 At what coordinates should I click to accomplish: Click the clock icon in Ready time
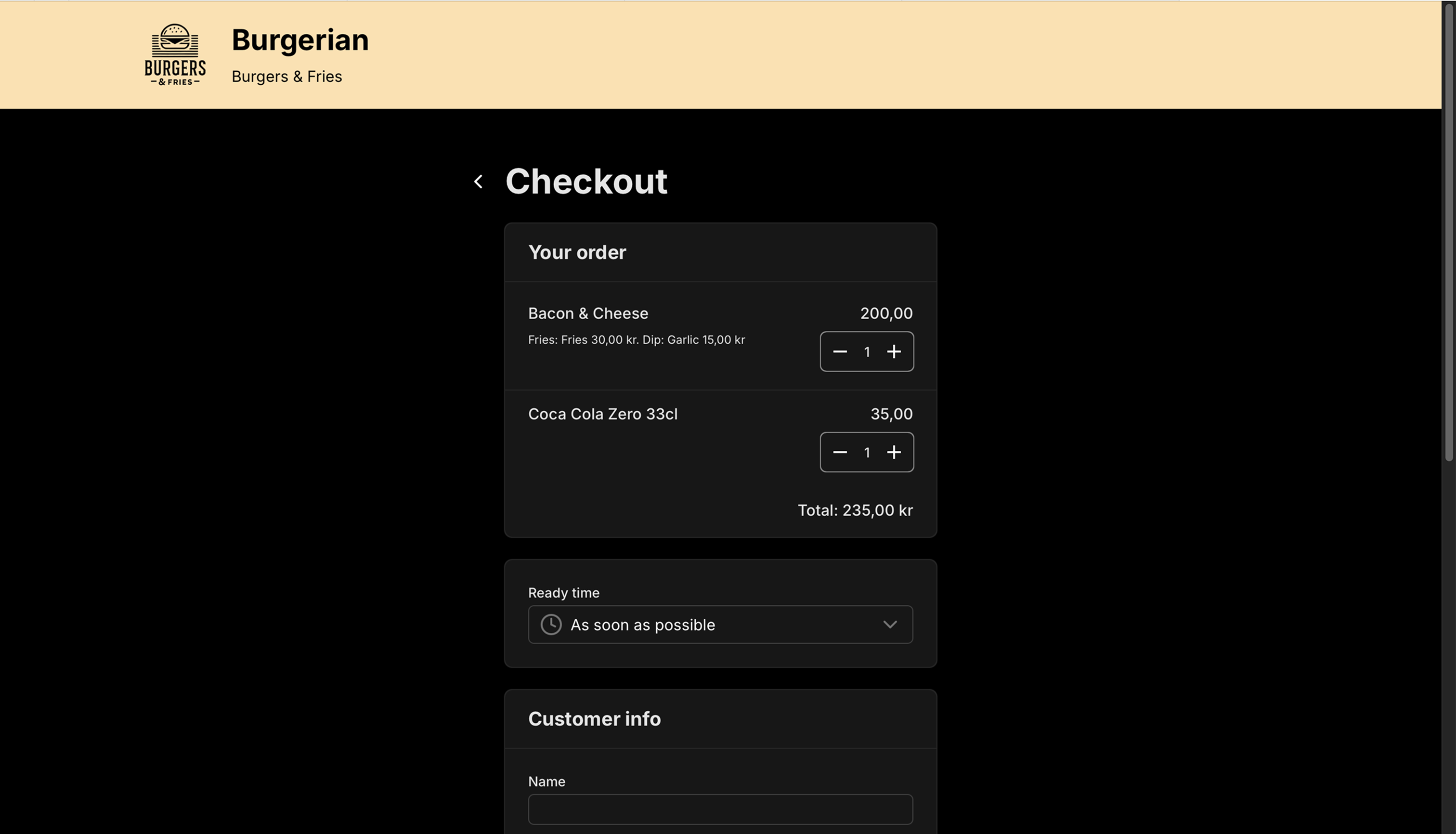(x=551, y=625)
